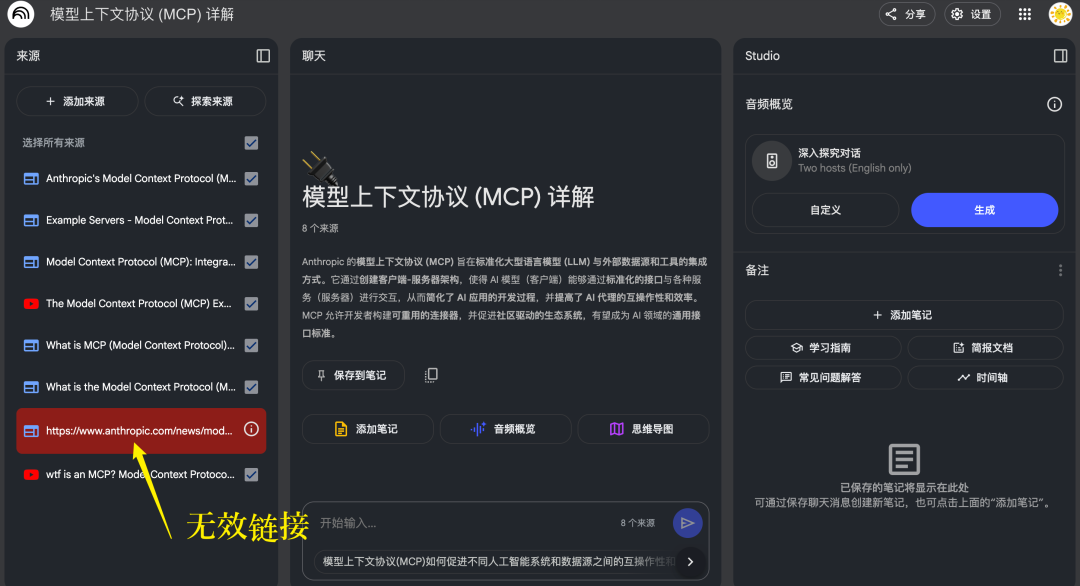1080x586 pixels.
Task: Open the 音频概览 info icon
Action: point(1055,105)
